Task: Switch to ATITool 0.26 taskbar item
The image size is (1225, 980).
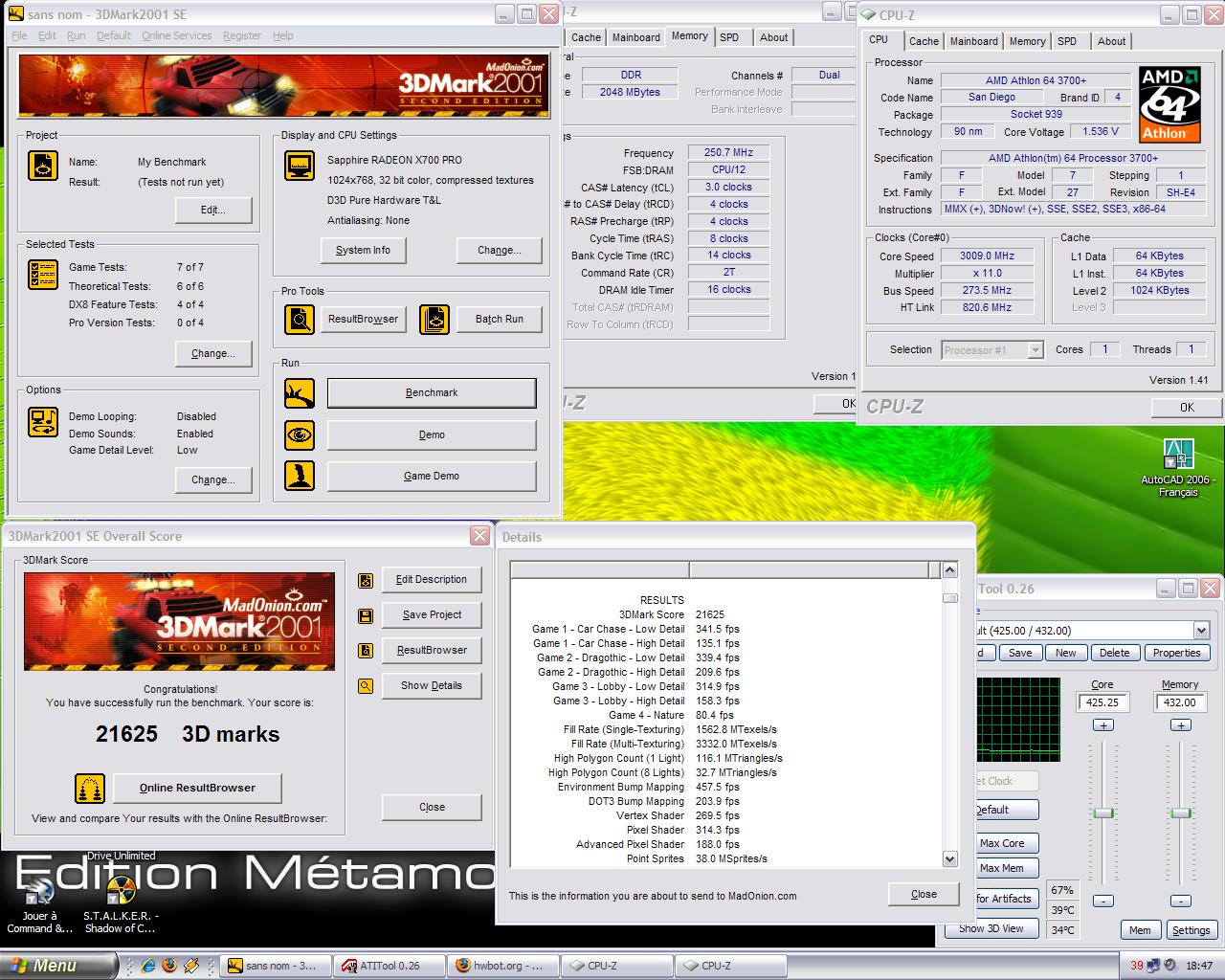Action: pos(389,966)
